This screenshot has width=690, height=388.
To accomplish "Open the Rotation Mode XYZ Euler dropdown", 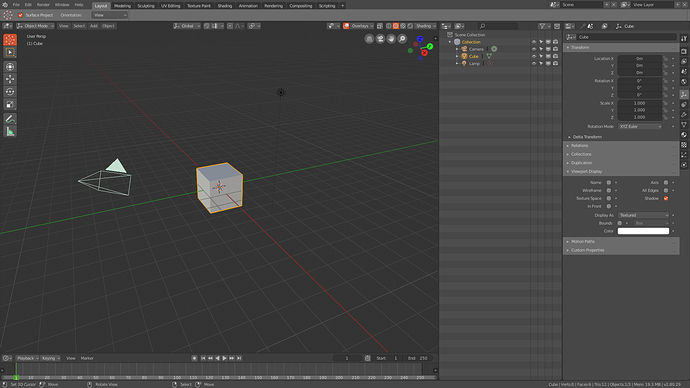I will point(639,126).
